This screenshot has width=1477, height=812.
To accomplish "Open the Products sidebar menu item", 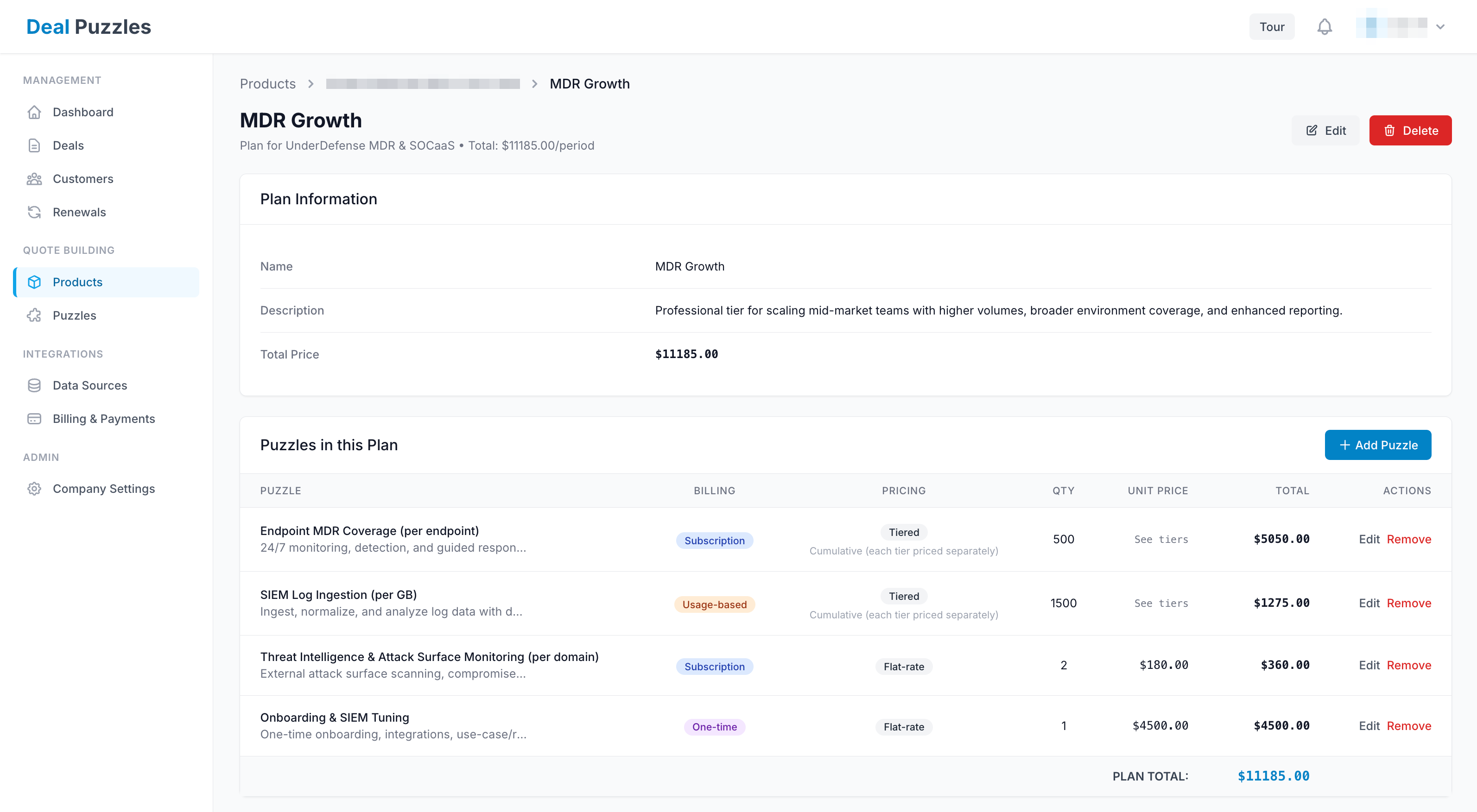I will tap(77, 282).
